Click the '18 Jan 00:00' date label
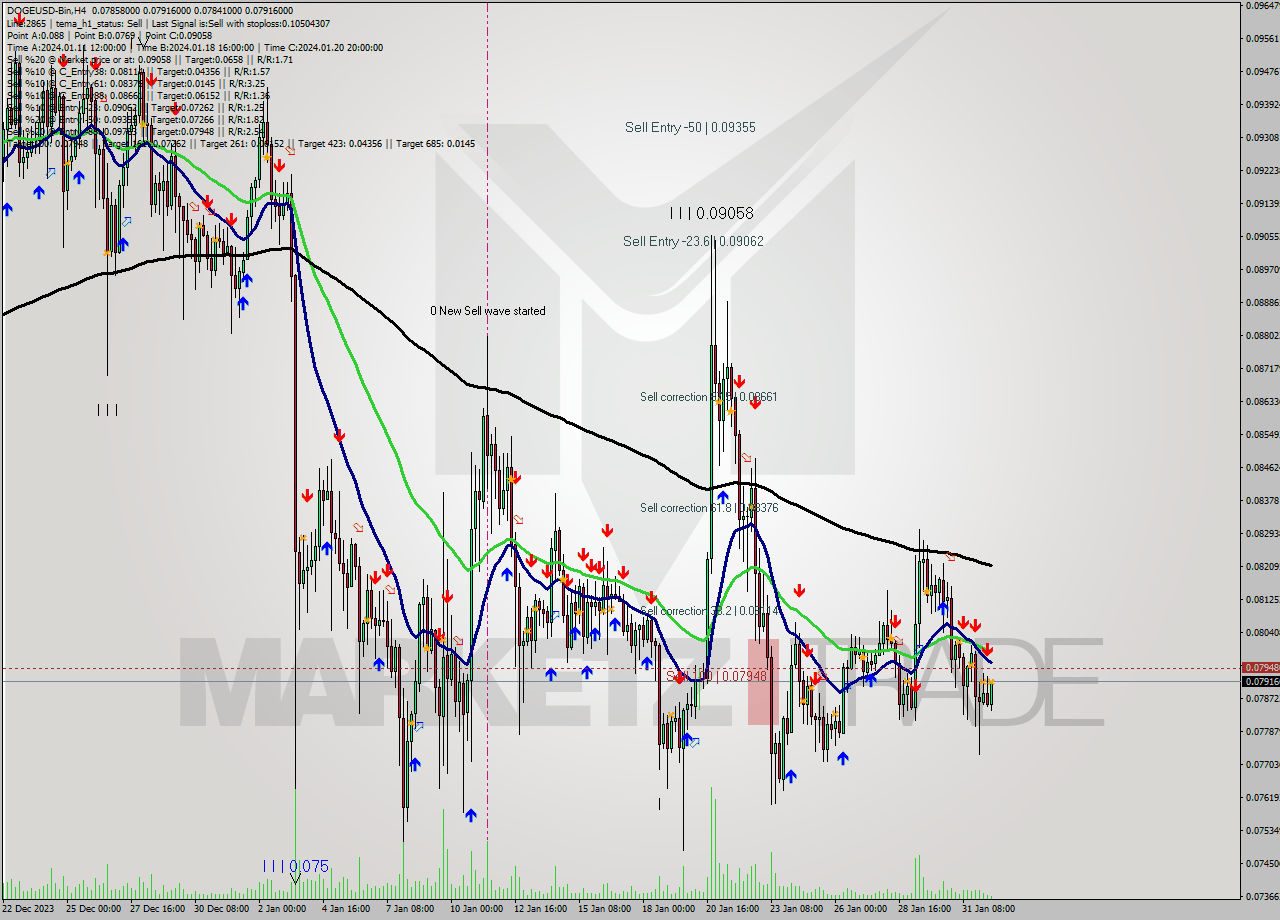The image size is (1280, 920). (x=668, y=909)
